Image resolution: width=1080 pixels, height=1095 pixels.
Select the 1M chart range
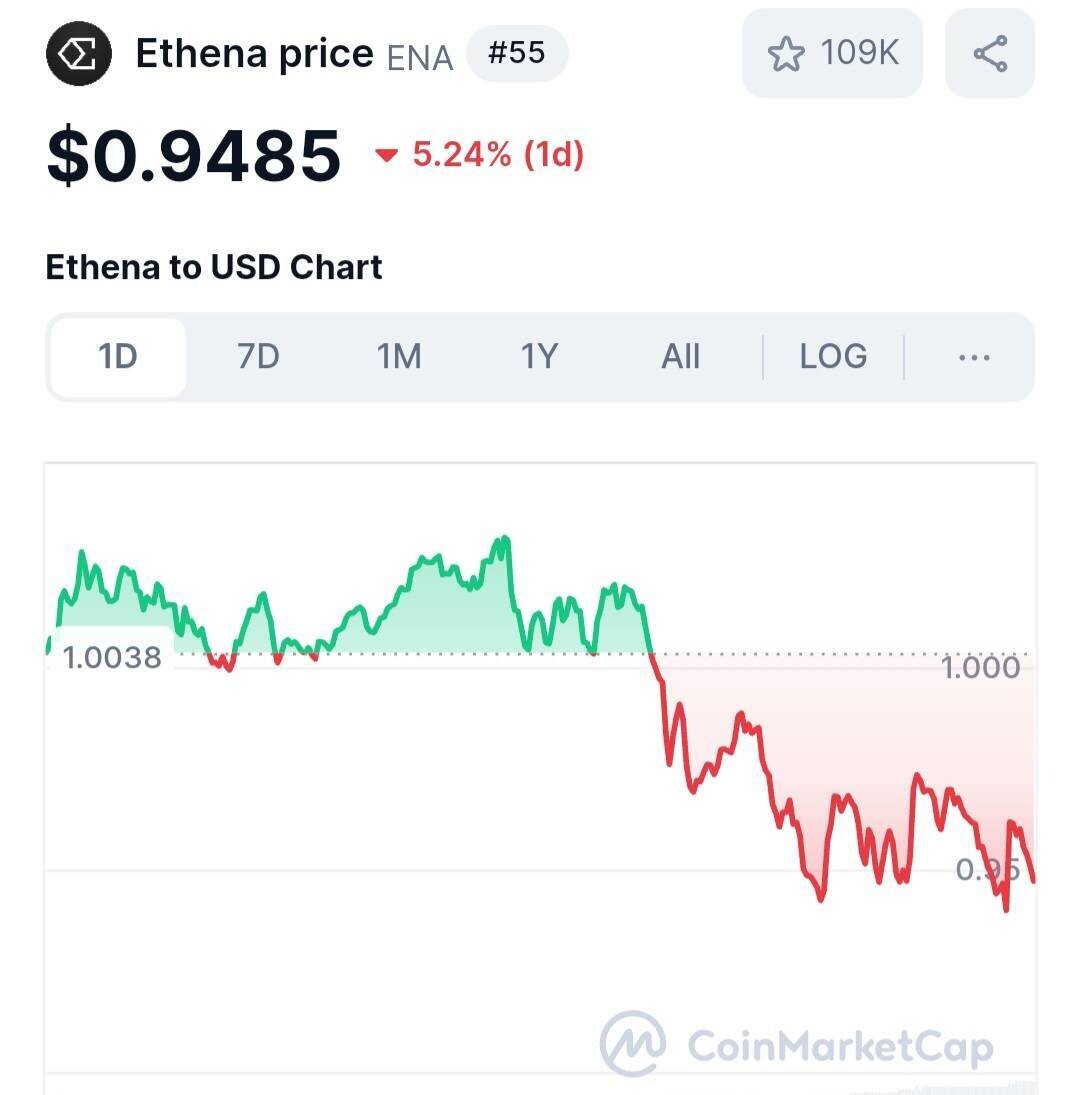[x=399, y=357]
